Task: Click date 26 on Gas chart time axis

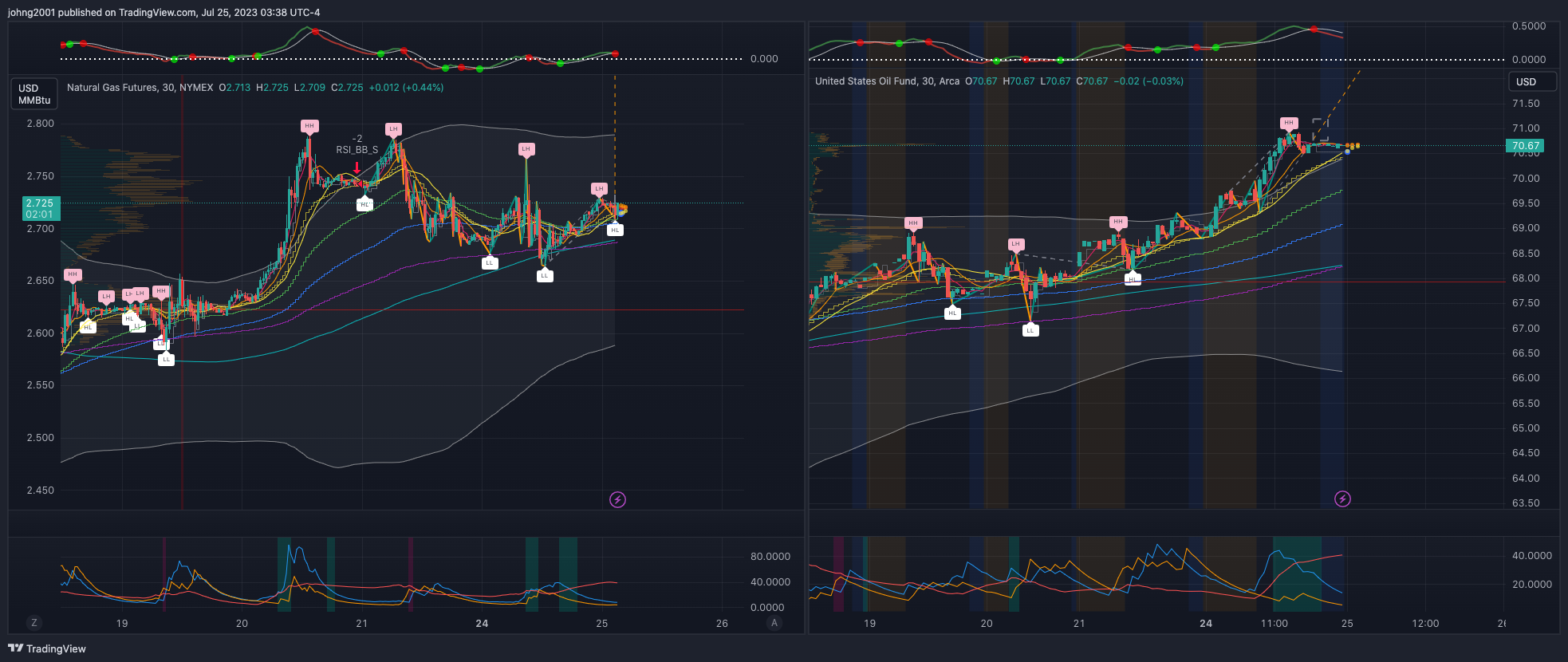Action: 722,624
